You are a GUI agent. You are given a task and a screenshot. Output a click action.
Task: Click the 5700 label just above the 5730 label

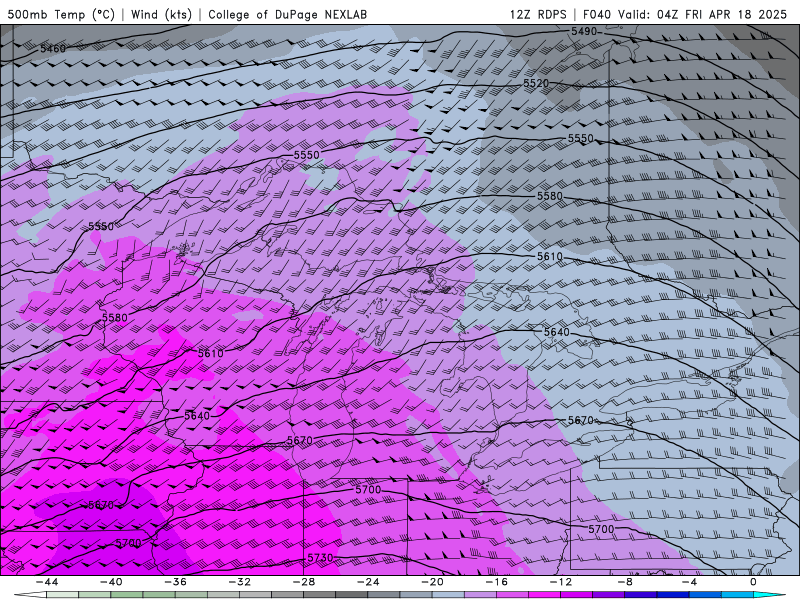pos(368,490)
